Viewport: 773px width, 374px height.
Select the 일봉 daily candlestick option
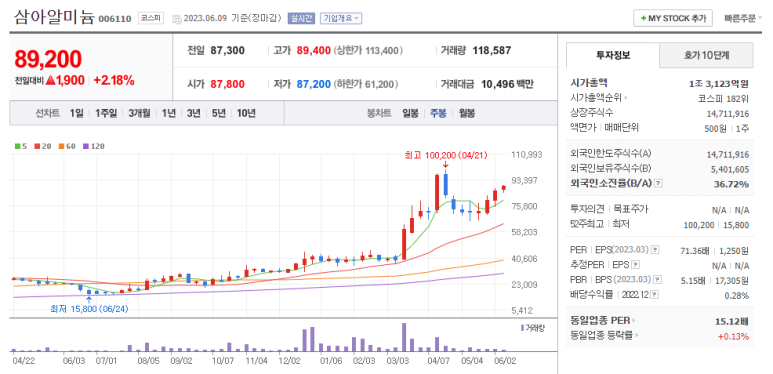pos(410,113)
